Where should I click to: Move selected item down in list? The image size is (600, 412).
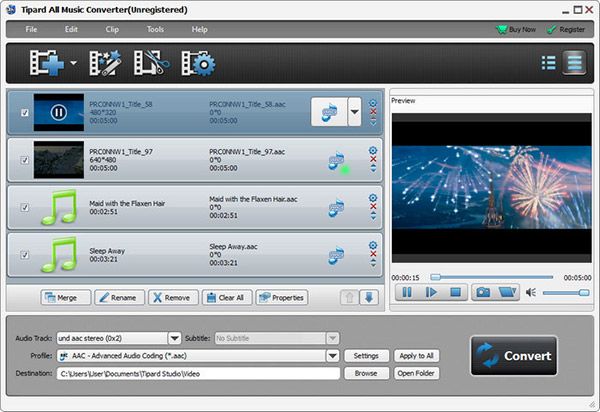pos(369,298)
